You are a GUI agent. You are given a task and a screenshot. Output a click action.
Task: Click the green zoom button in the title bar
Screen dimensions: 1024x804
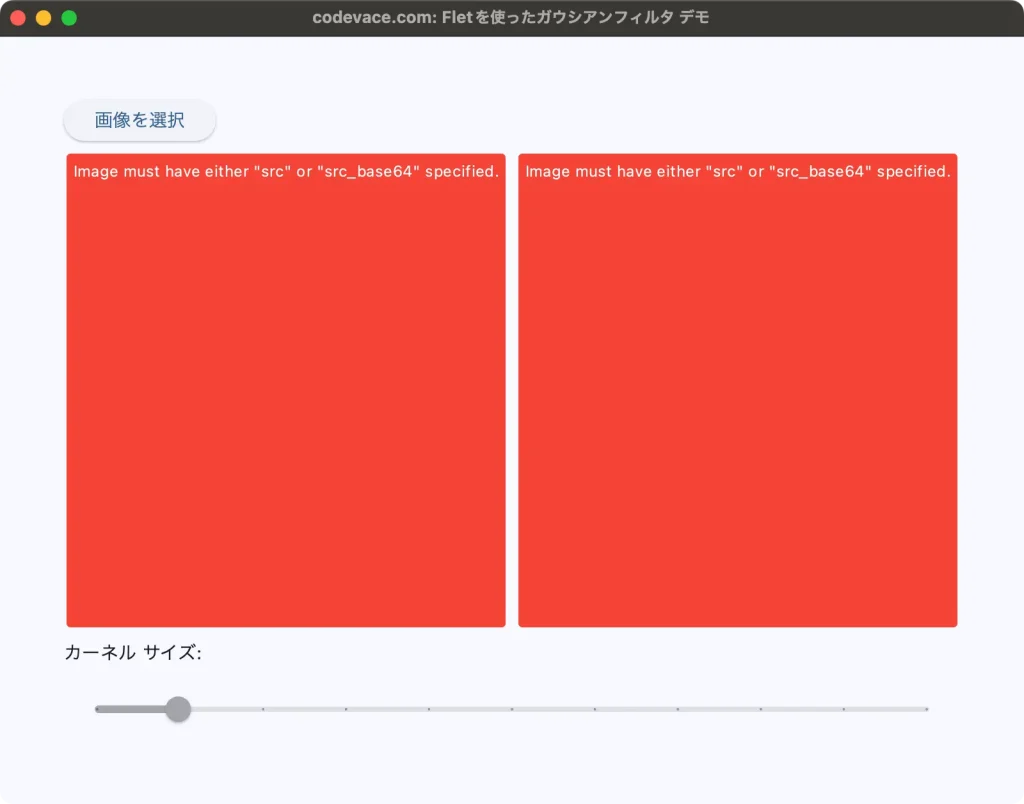point(68,16)
